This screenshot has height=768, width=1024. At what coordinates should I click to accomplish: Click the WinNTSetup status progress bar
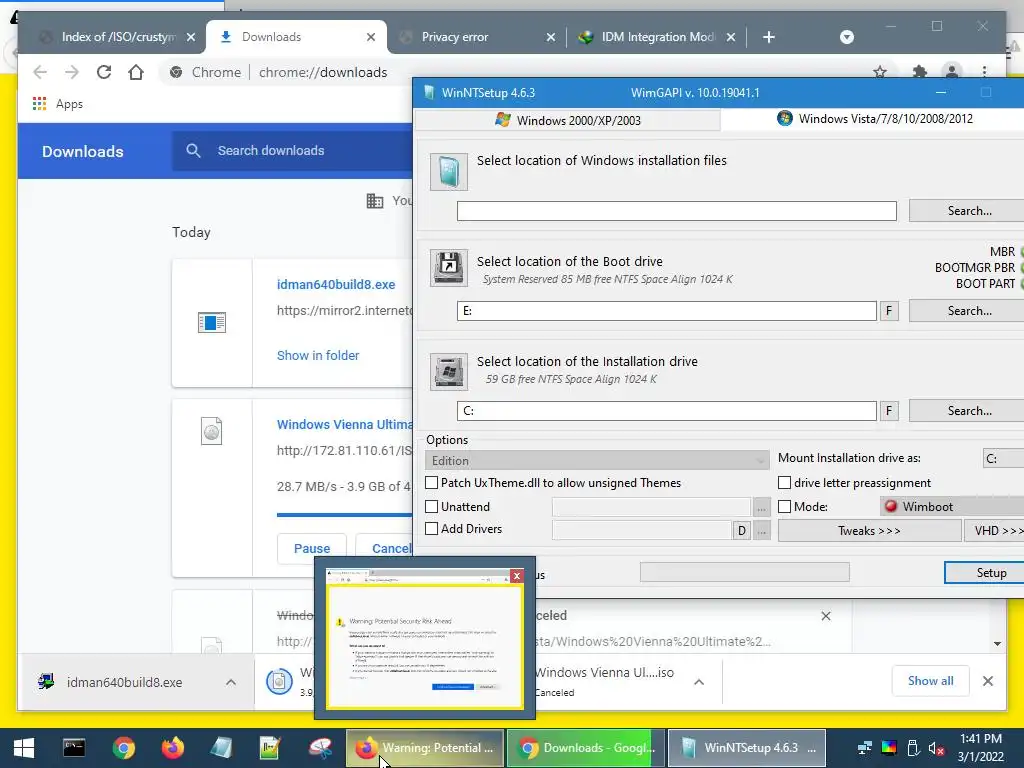[744, 573]
